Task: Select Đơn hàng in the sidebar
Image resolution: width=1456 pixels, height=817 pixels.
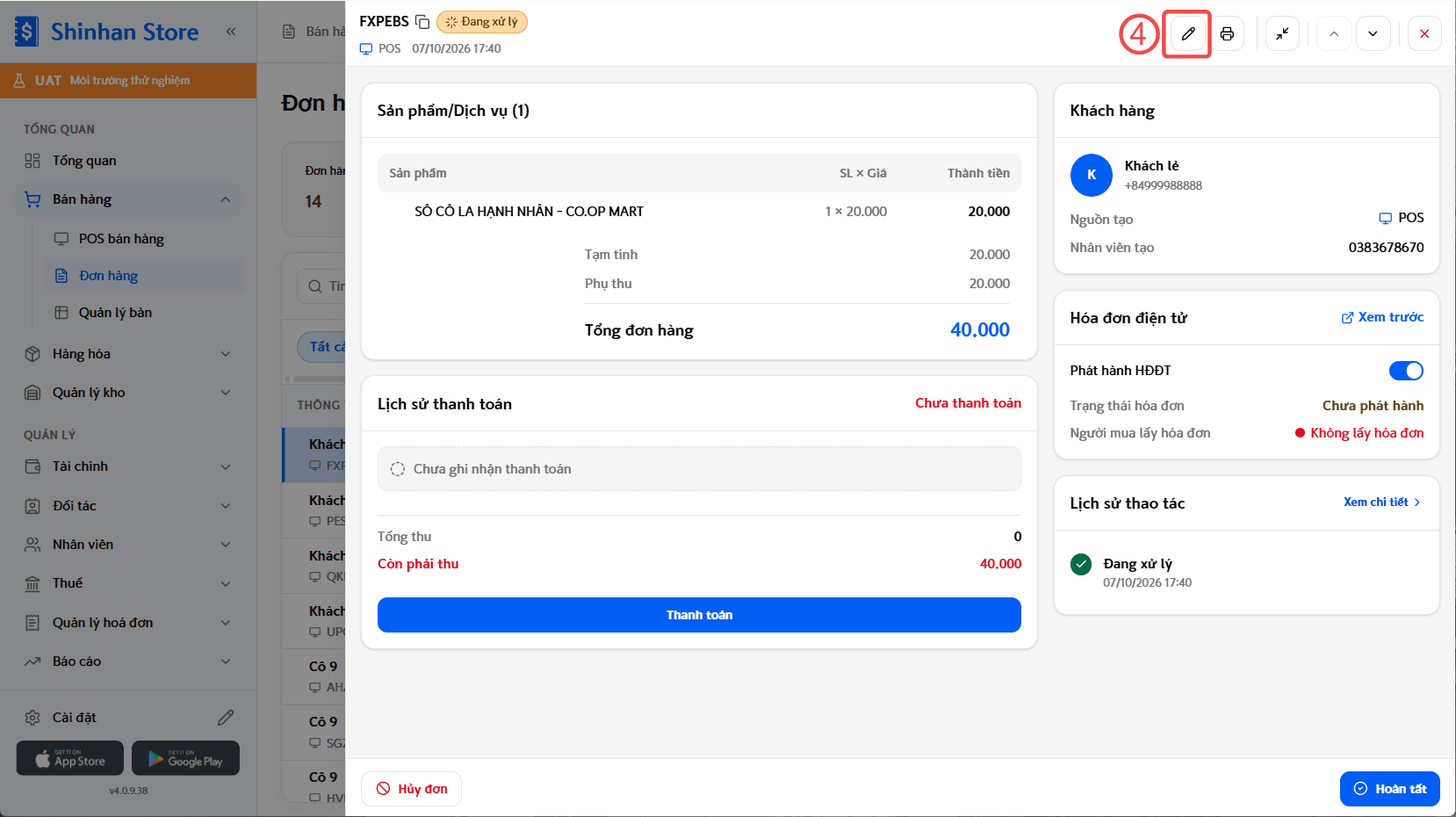Action: click(x=144, y=276)
